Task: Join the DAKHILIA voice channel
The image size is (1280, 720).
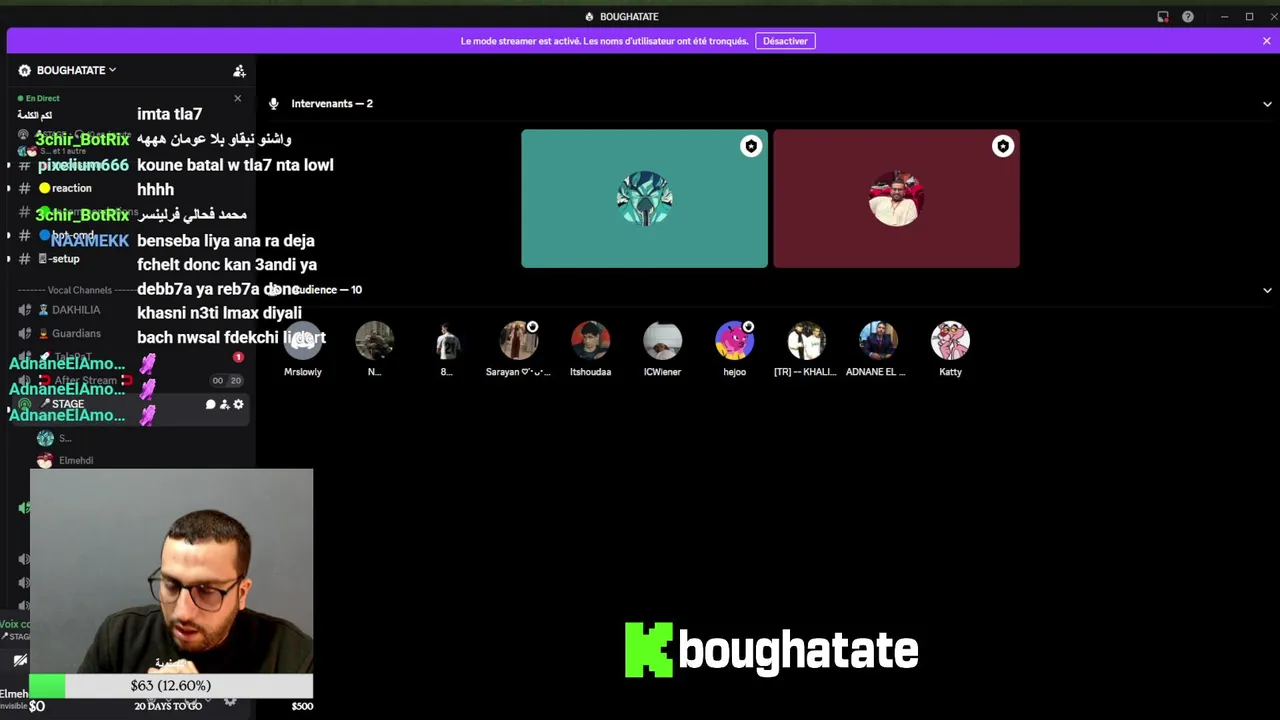Action: click(x=75, y=310)
